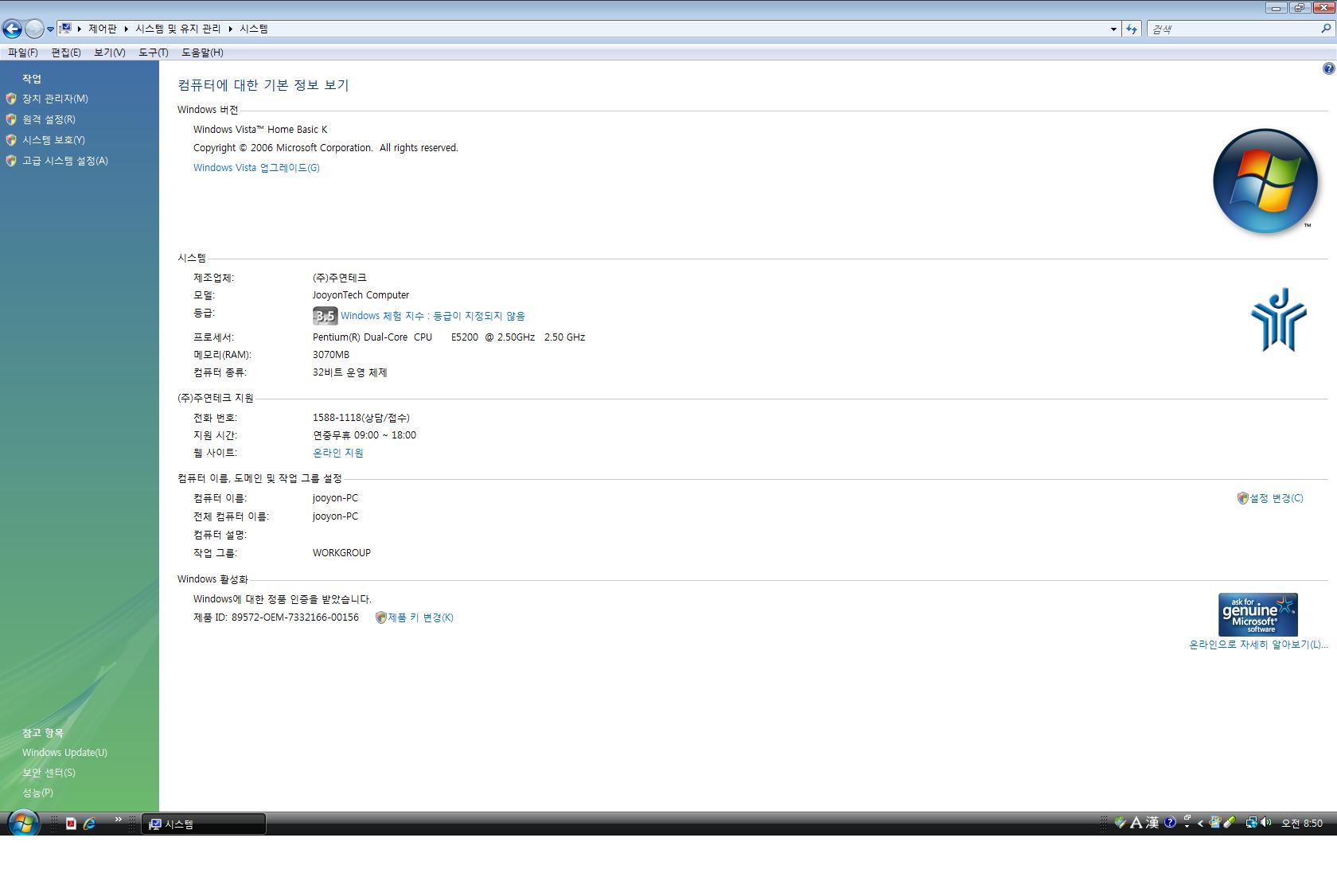The height and width of the screenshot is (896, 1337).
Task: Open 보안 센터(S) in sidebar
Action: [49, 773]
